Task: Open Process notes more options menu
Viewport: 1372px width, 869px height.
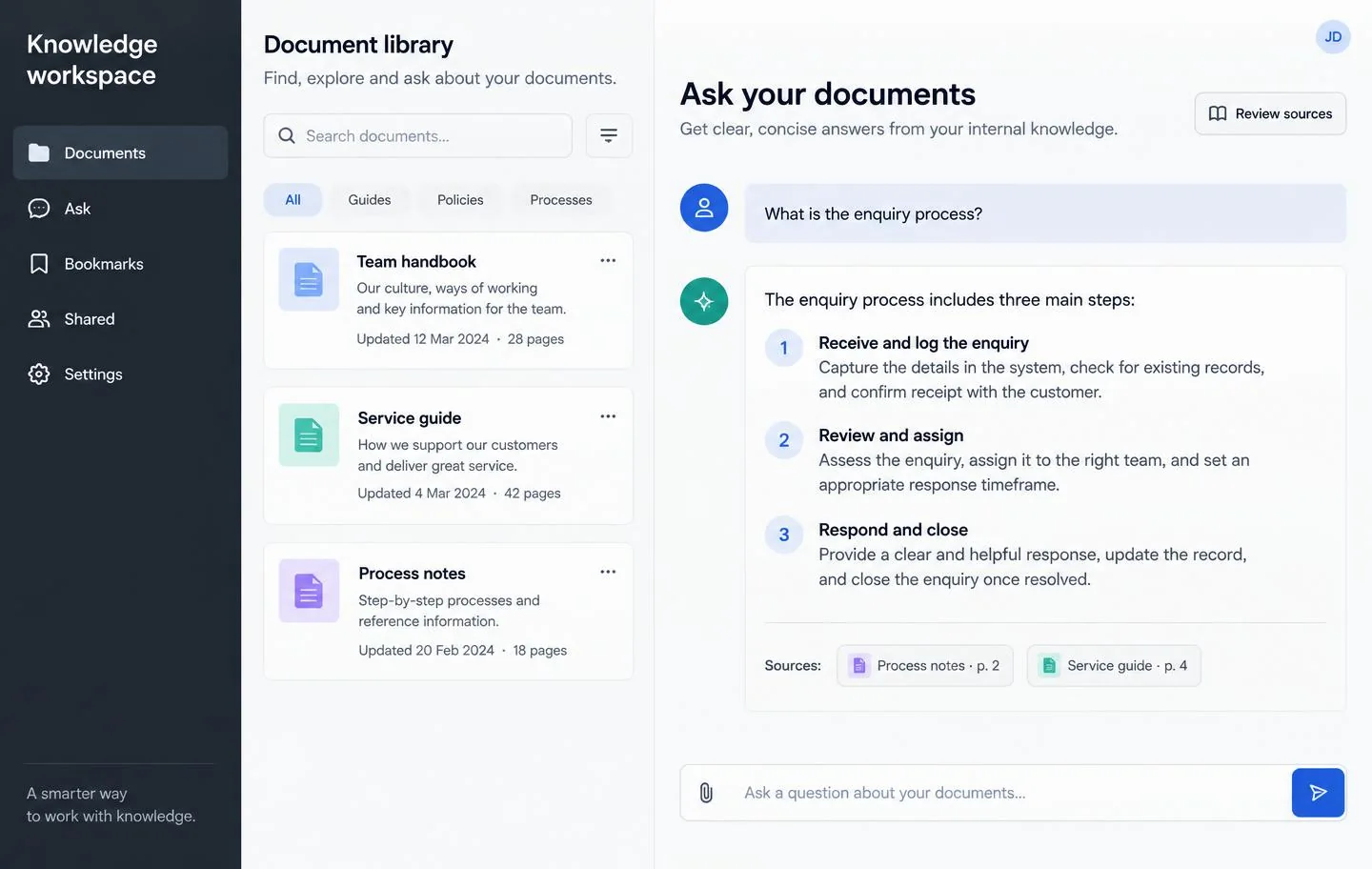Action: click(608, 572)
